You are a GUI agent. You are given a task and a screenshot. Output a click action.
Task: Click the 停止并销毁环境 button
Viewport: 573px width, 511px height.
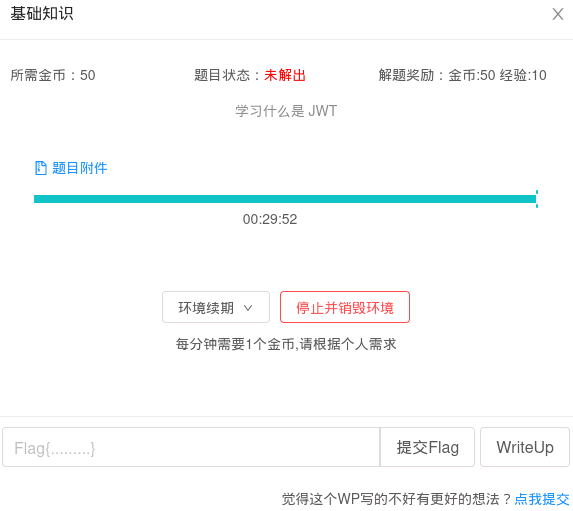(345, 307)
